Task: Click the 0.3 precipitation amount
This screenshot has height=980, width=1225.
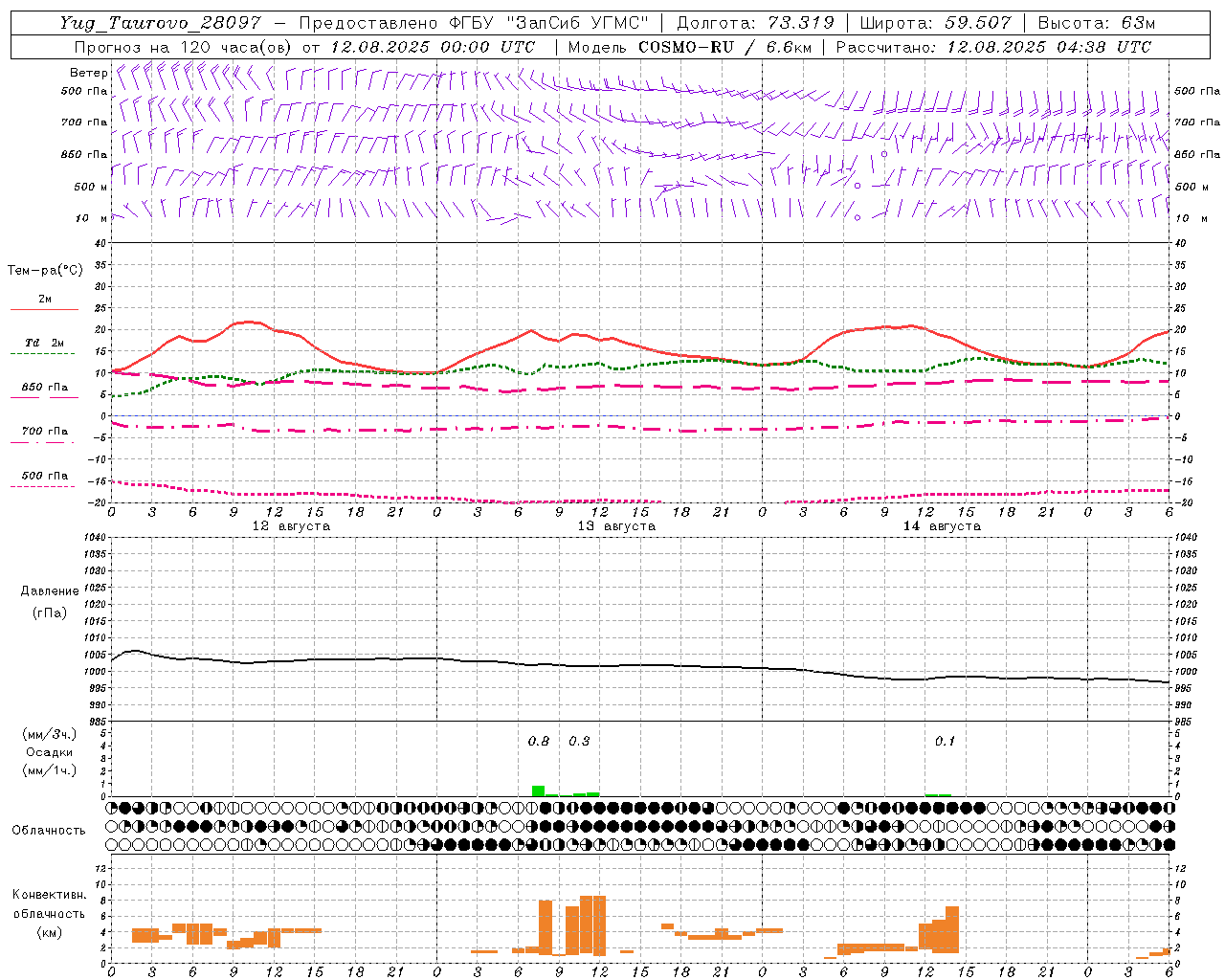Action: coord(579,741)
